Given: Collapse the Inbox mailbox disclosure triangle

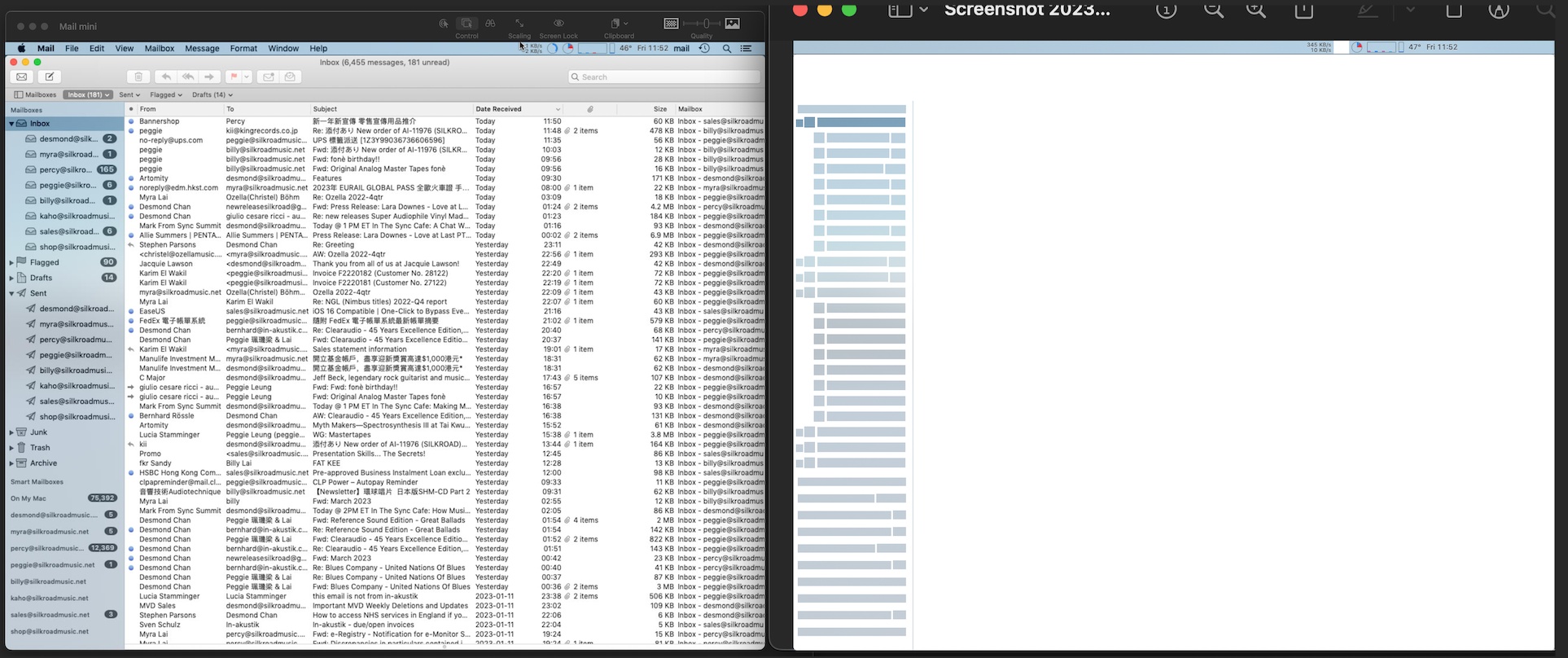Looking at the screenshot, I should [11, 124].
